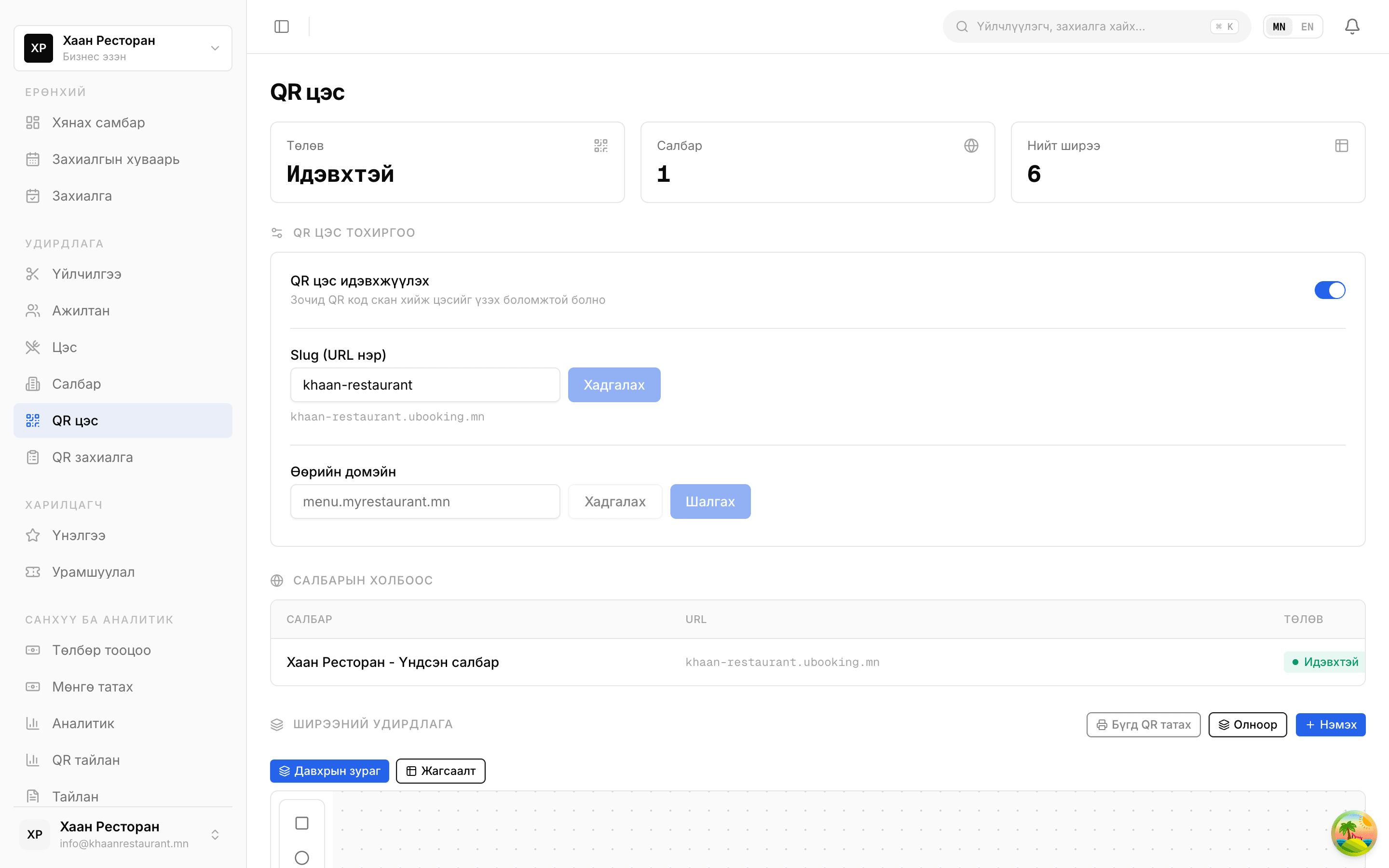Click the Үйлчилгээ scissors icon
1389x868 pixels.
coord(33,274)
